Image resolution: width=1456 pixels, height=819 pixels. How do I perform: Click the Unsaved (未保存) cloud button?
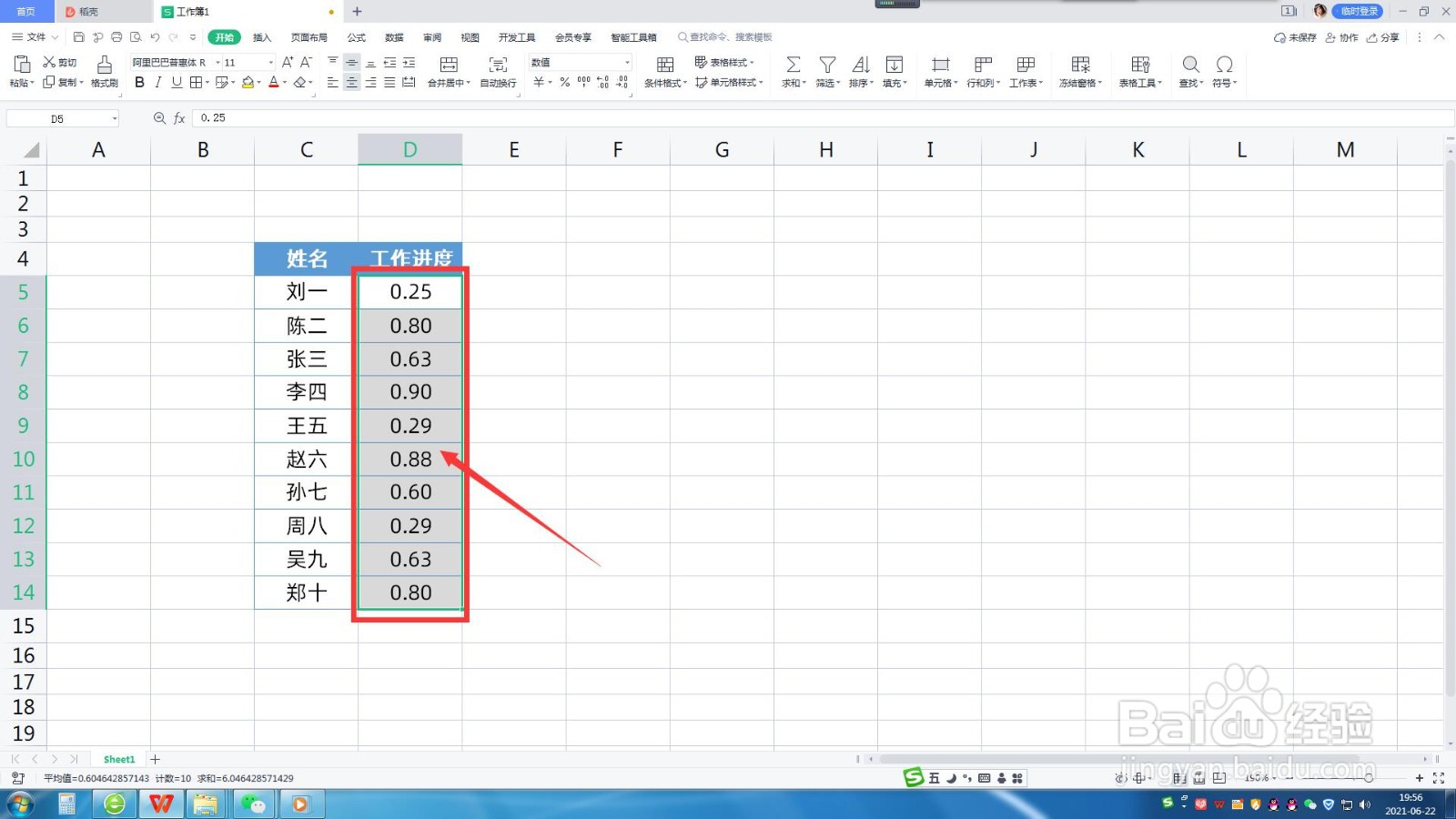point(1295,37)
